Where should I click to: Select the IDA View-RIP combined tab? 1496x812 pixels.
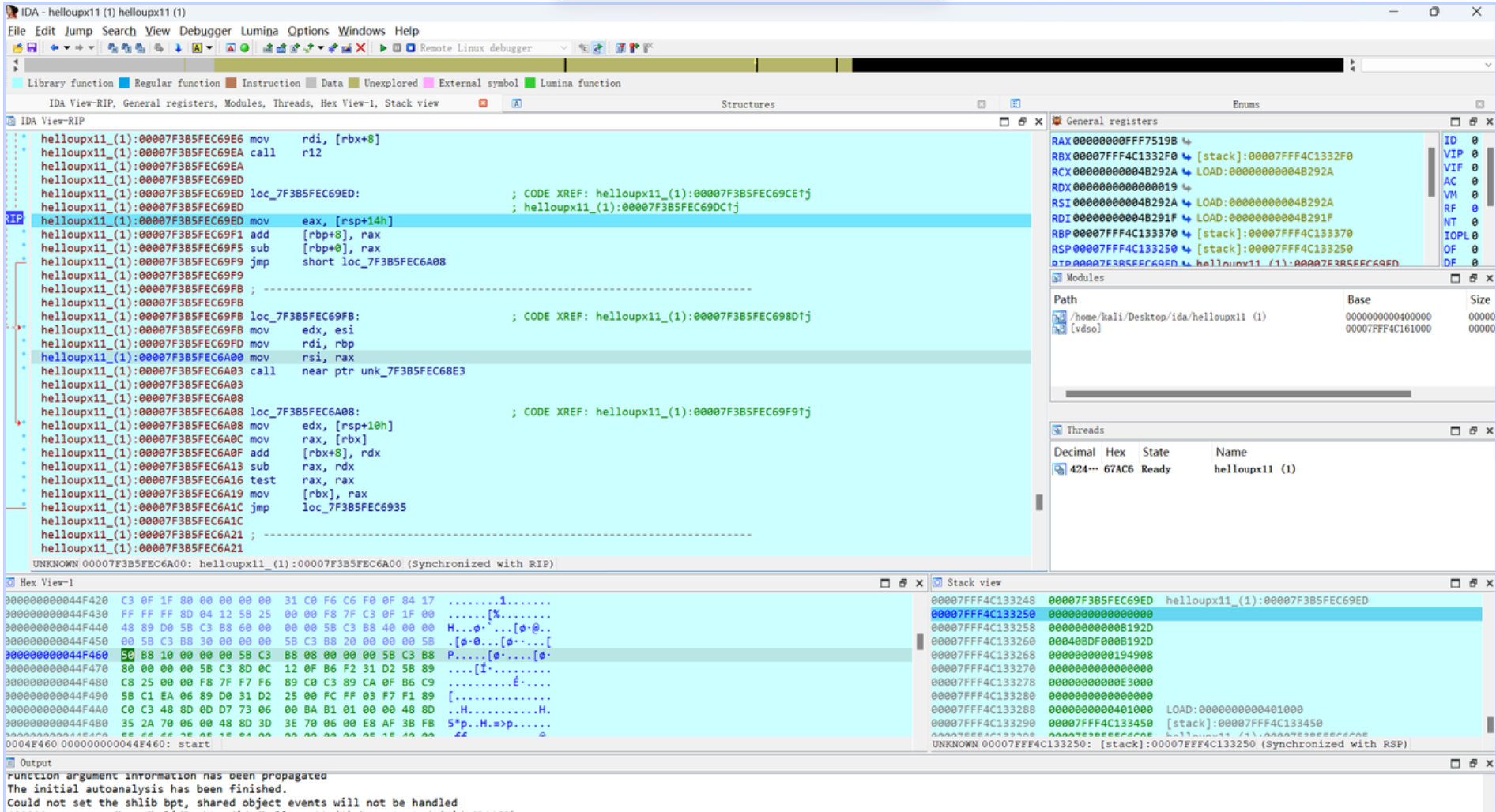(x=243, y=103)
